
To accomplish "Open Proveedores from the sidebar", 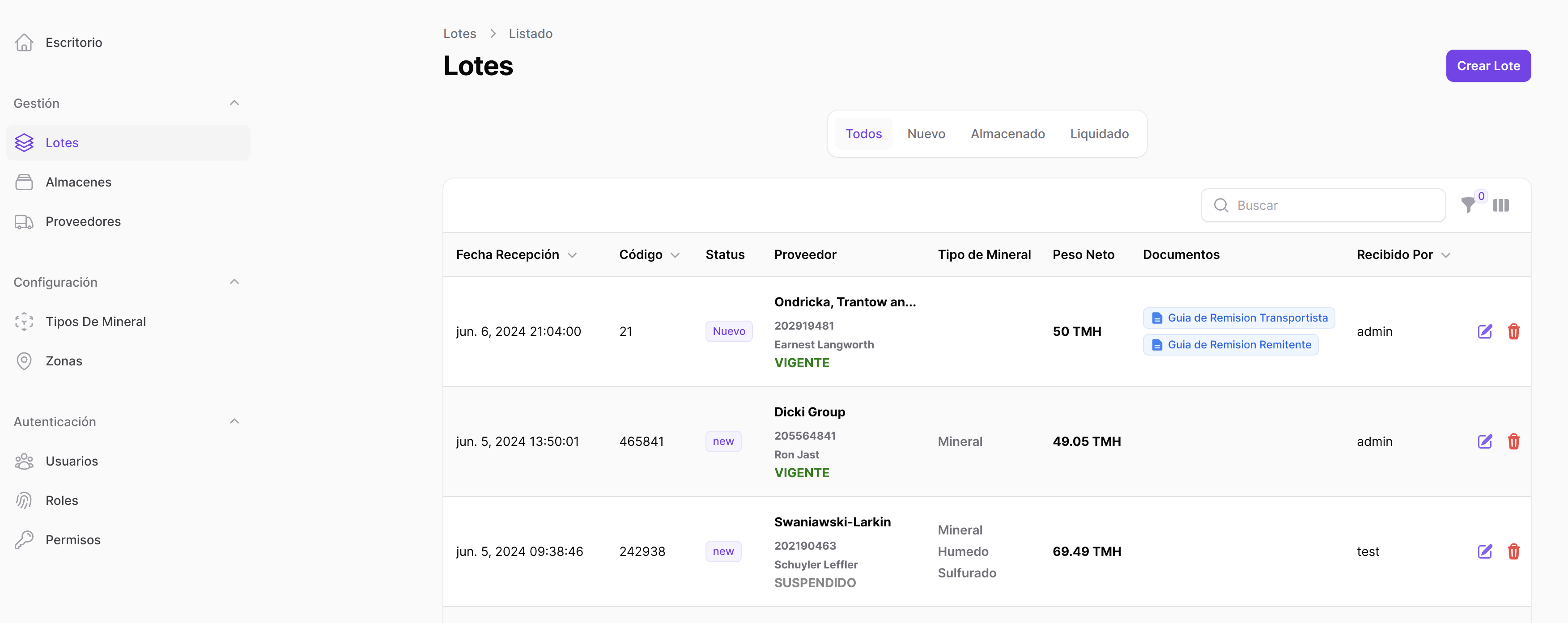I will tap(128, 221).
